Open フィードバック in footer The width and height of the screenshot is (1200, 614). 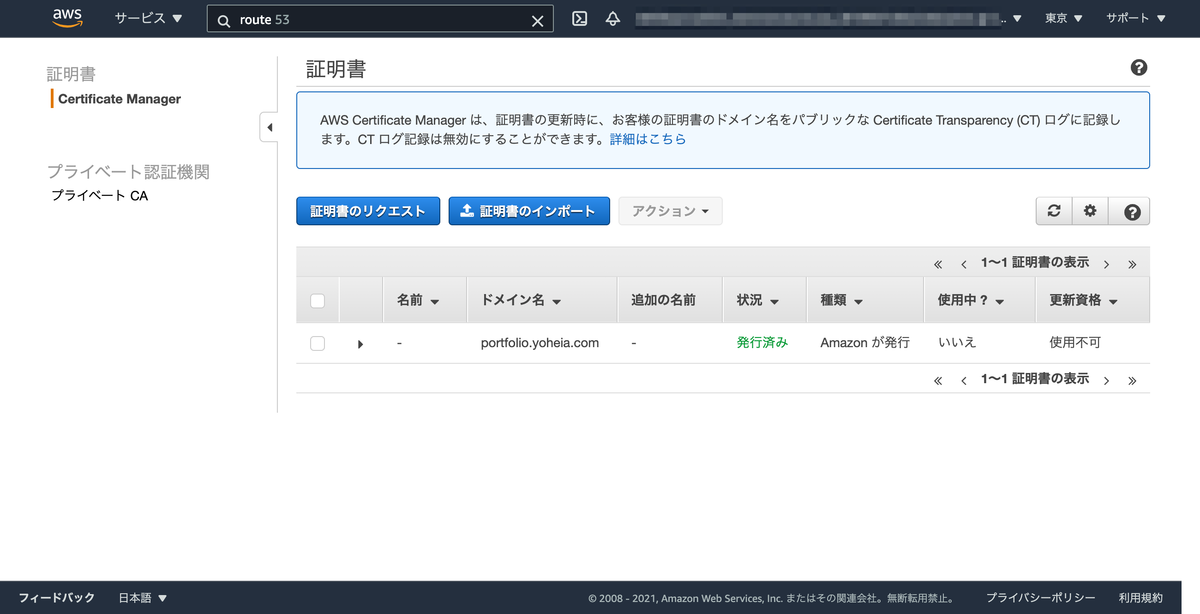coord(56,598)
